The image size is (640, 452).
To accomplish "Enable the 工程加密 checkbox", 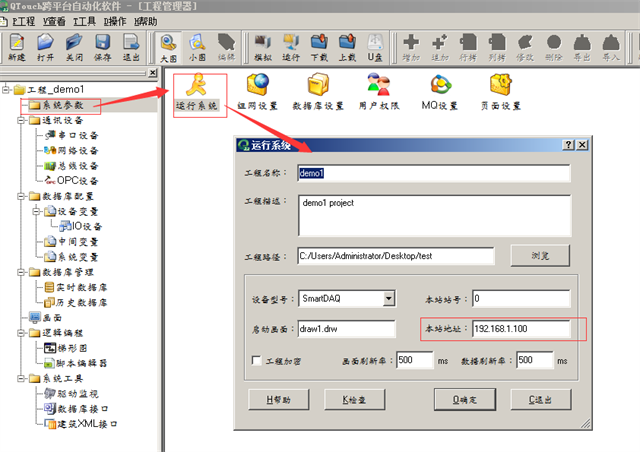I will pos(255,360).
